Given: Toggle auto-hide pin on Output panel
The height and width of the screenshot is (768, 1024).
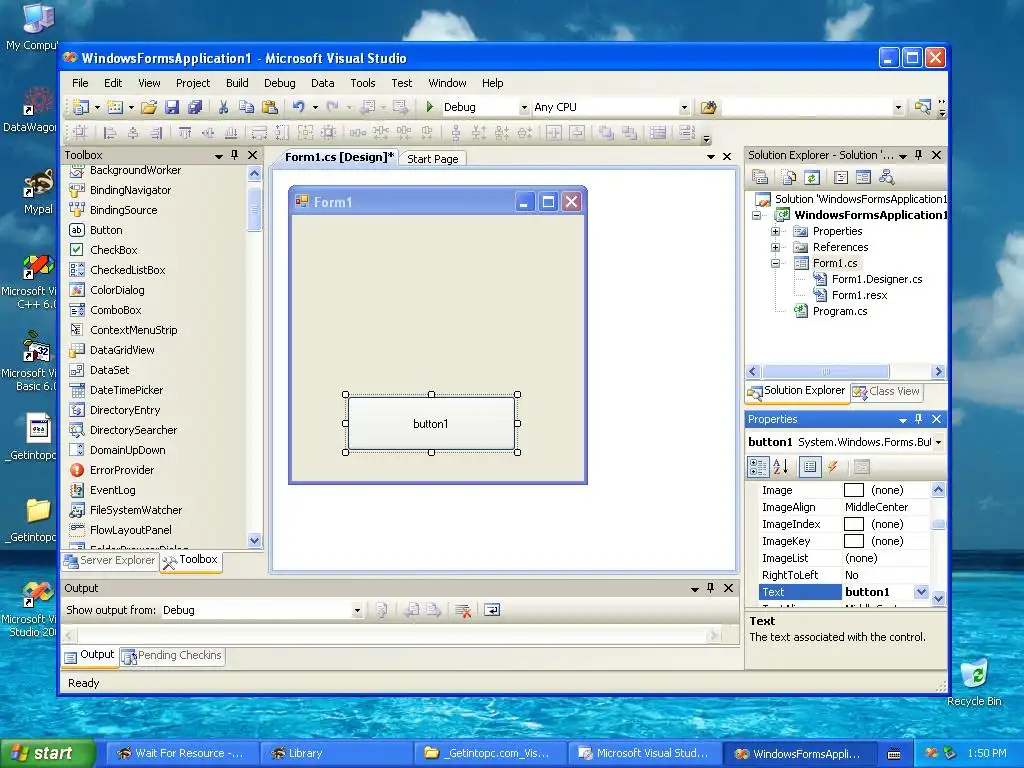Looking at the screenshot, I should pos(711,588).
